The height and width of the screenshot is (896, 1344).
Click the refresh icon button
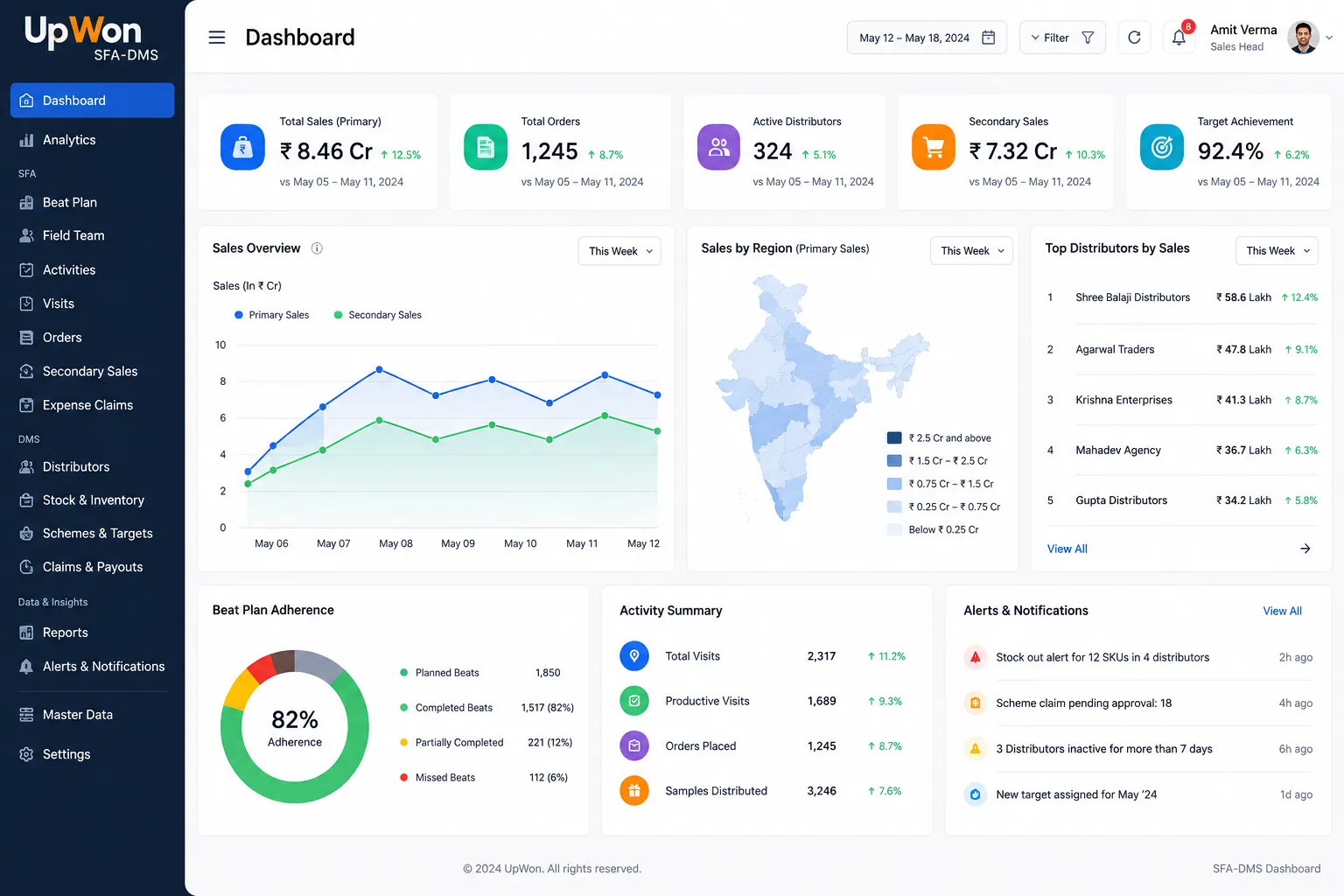point(1134,38)
